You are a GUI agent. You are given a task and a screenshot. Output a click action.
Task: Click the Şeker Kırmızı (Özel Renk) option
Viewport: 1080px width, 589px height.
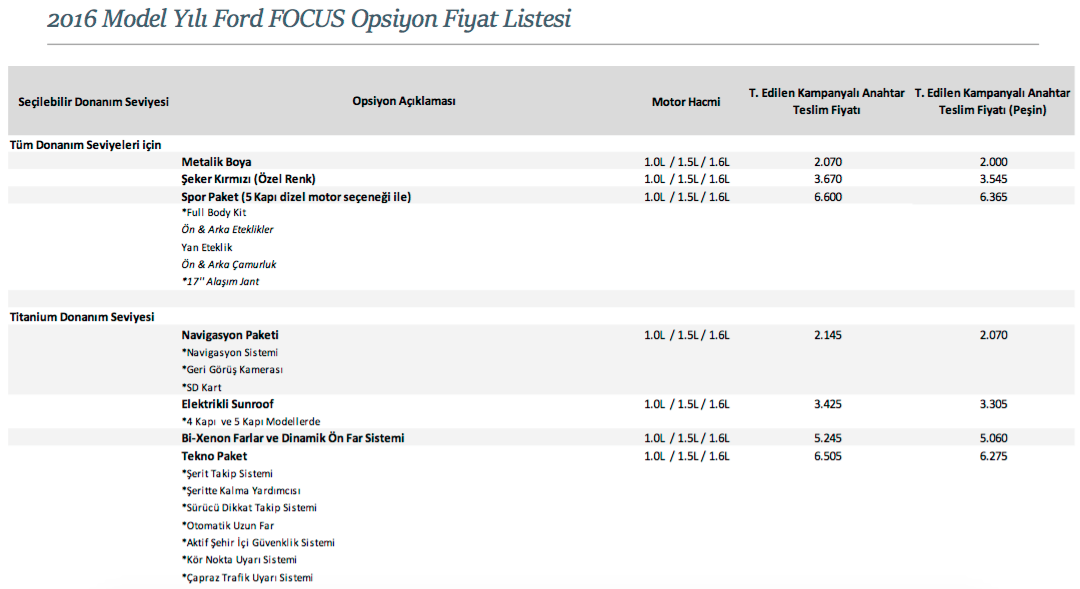coord(248,179)
